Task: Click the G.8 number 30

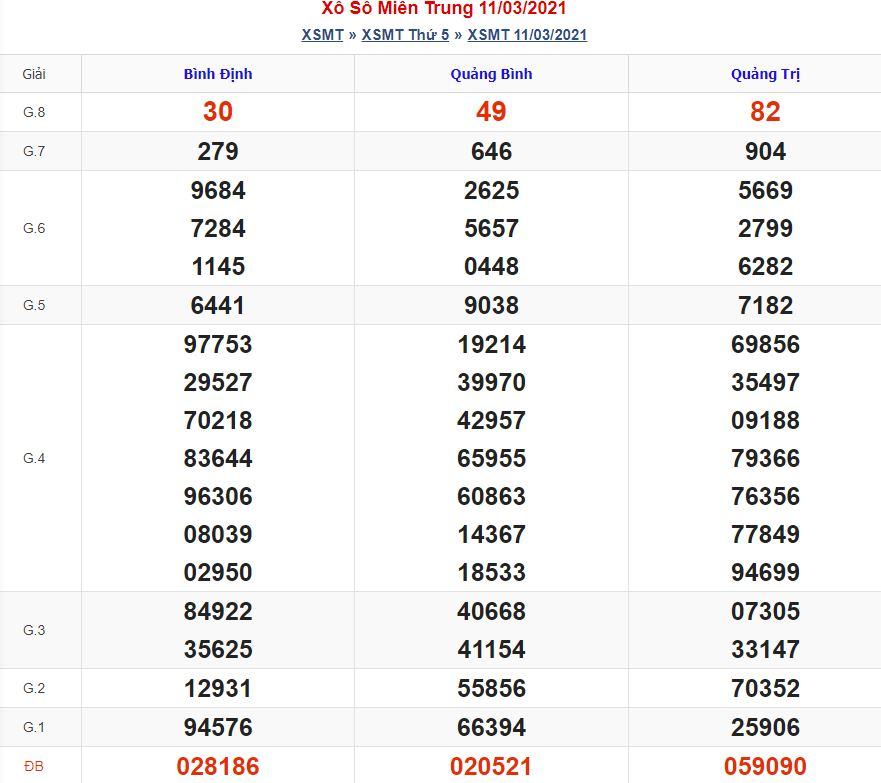Action: tap(218, 111)
